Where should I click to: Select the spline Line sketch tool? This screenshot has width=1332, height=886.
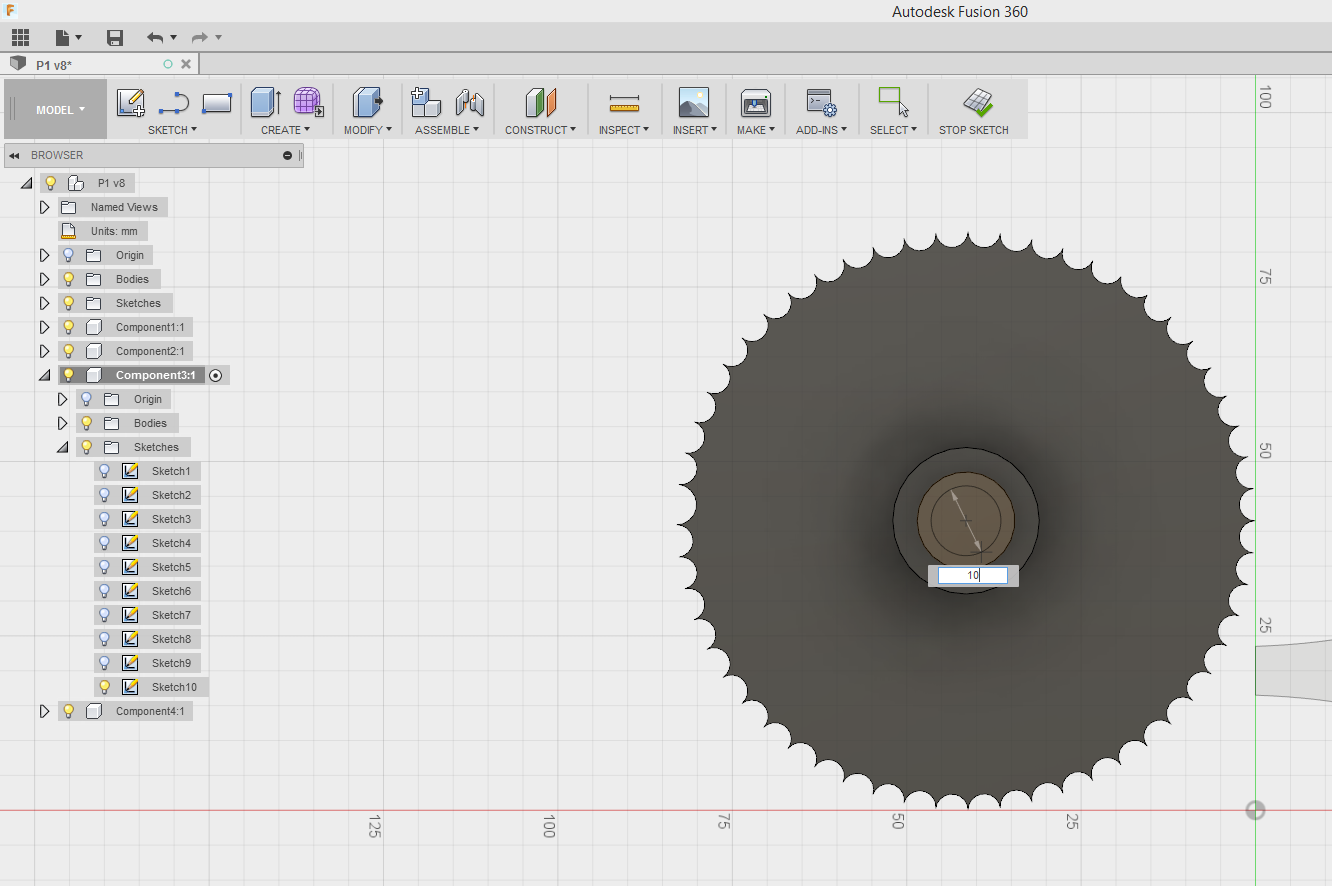174,102
